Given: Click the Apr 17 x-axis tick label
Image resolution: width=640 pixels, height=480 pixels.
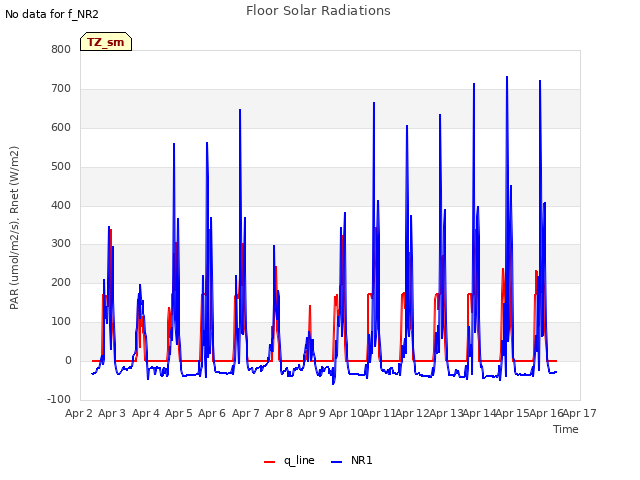Looking at the screenshot, I should [580, 413].
